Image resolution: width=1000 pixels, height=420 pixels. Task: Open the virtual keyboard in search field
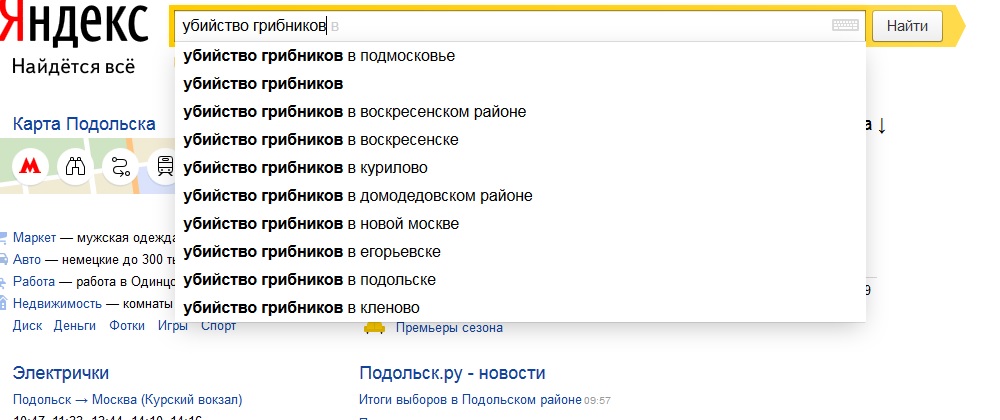tap(845, 26)
